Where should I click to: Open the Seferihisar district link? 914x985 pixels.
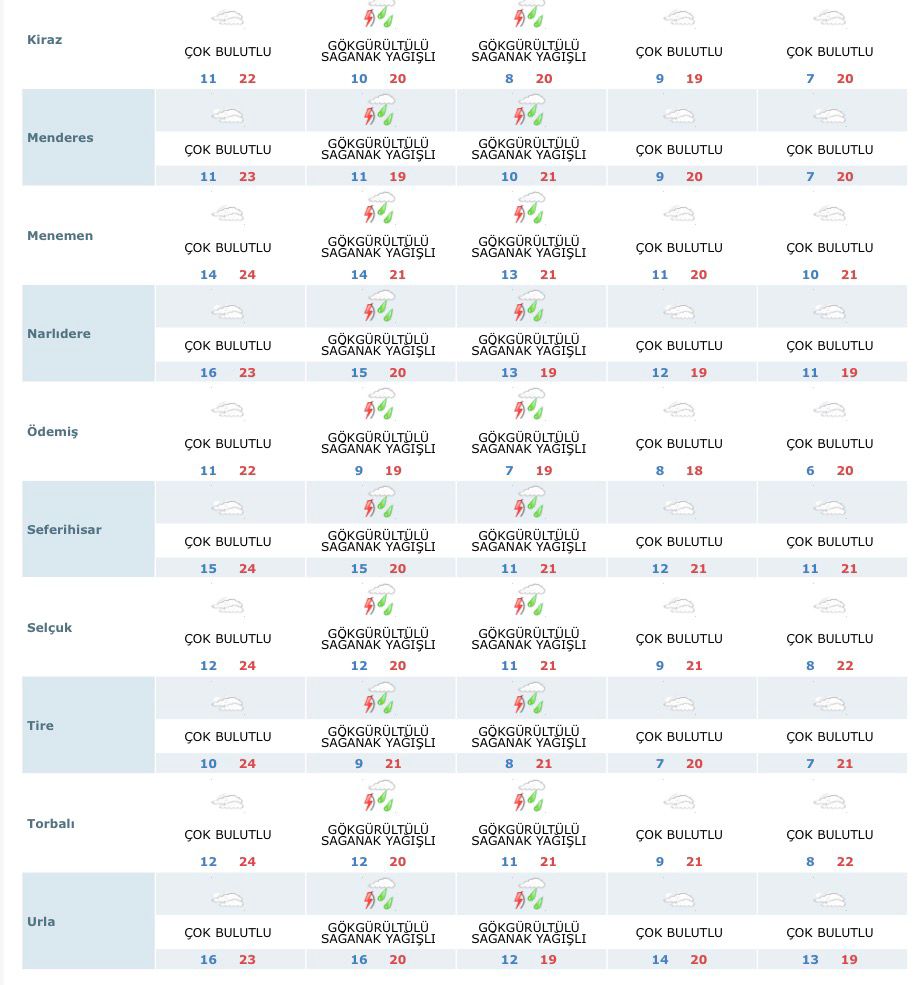pyautogui.click(x=64, y=530)
